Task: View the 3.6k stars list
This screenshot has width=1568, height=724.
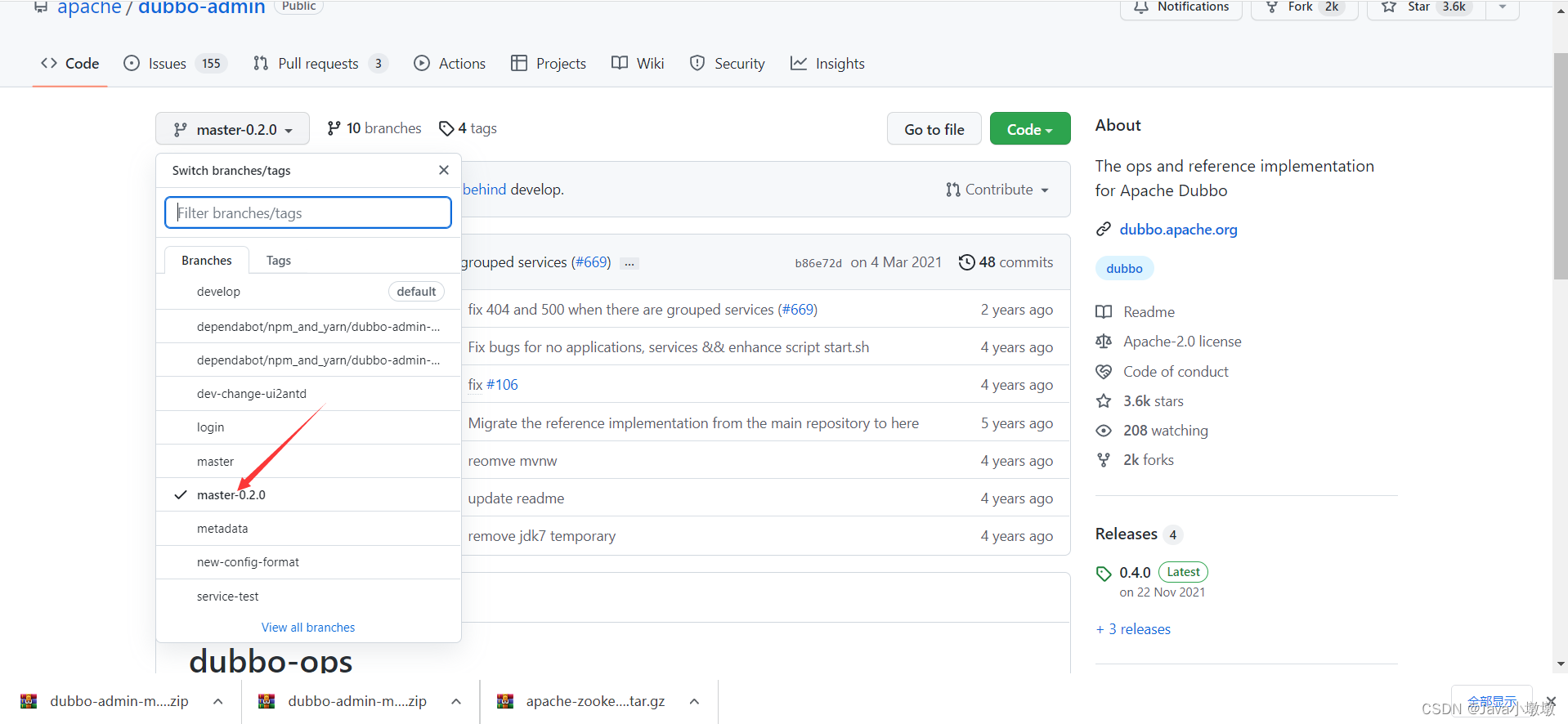Action: [1153, 401]
